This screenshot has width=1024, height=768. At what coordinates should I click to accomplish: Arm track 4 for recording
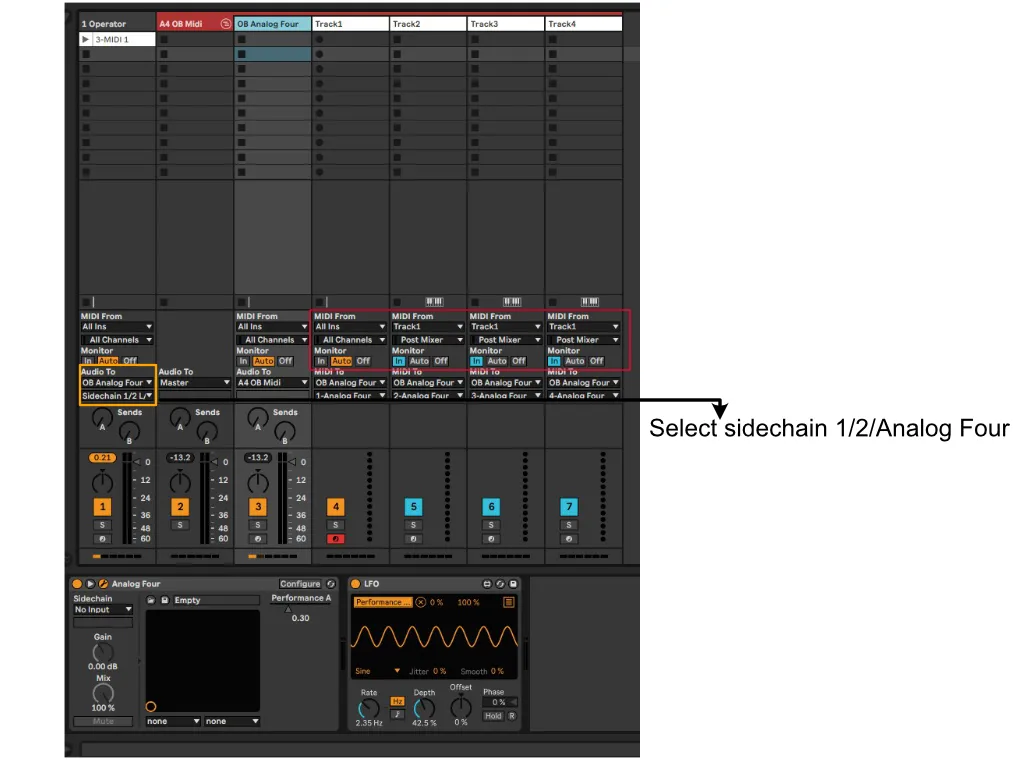[336, 539]
